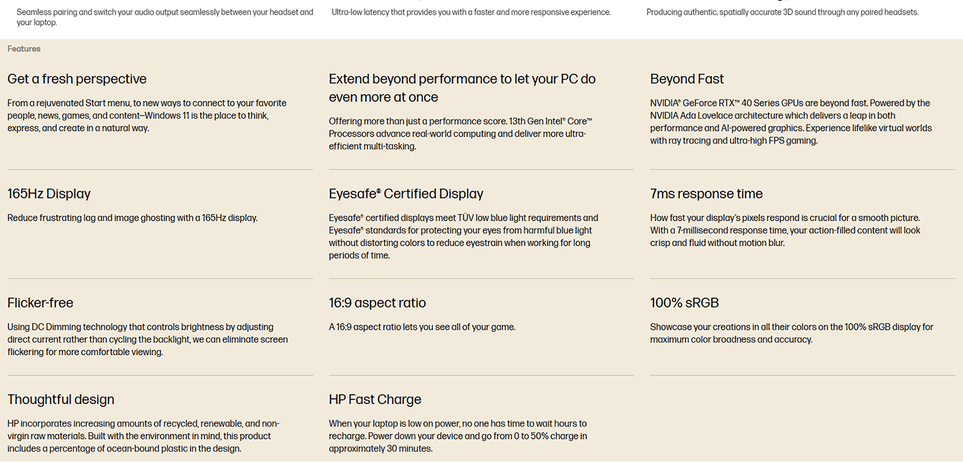Click the small 'Features' section label
The height and width of the screenshot is (462, 963).
click(24, 49)
